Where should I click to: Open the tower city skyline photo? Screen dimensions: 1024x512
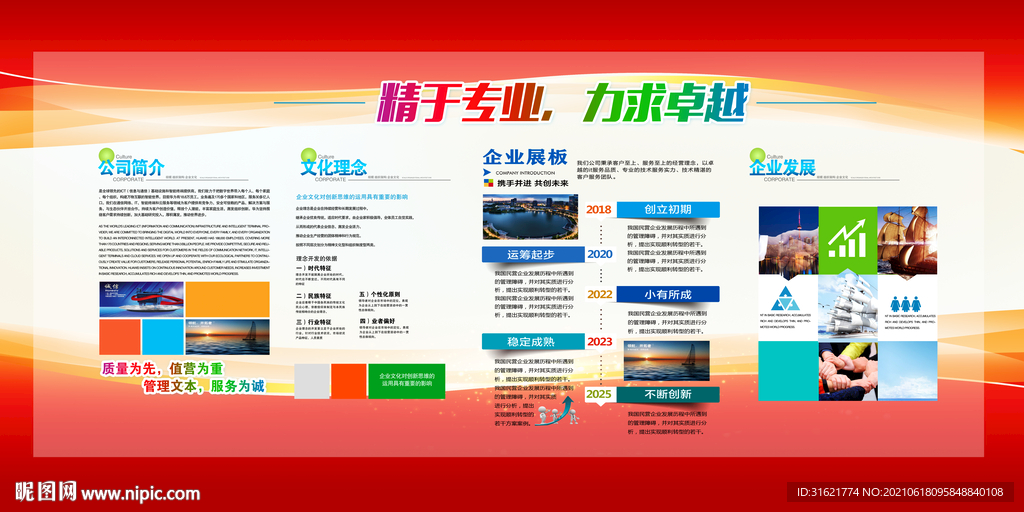pos(788,240)
